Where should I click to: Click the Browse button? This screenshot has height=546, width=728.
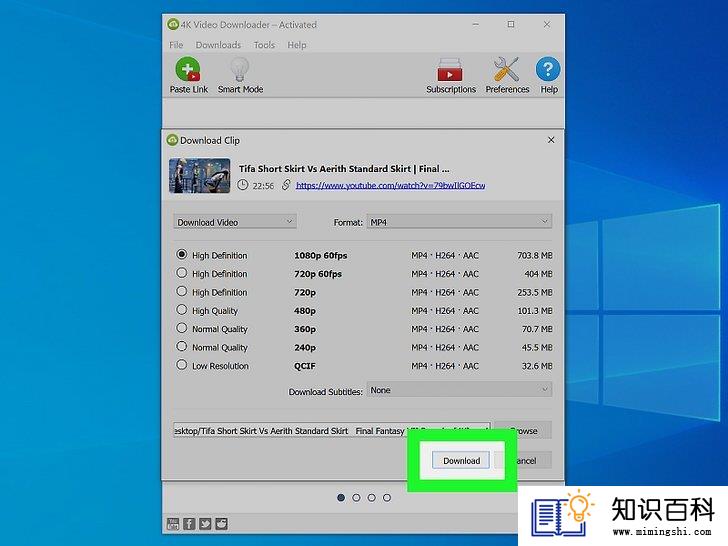[523, 431]
